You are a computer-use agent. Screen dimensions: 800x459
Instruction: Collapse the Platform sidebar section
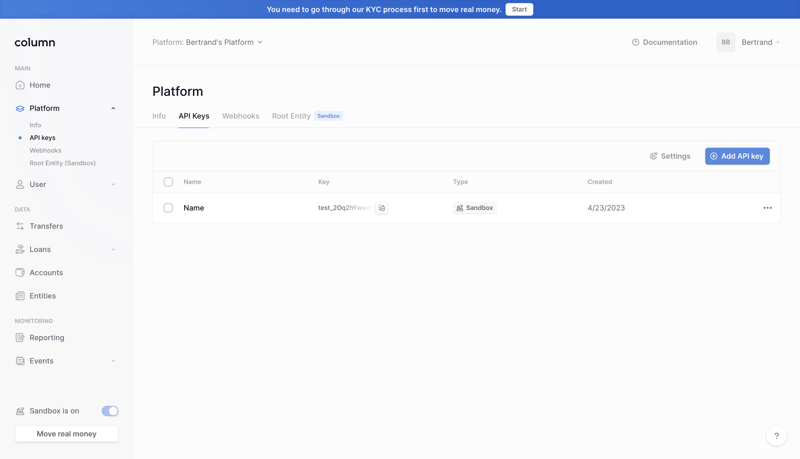click(x=113, y=108)
